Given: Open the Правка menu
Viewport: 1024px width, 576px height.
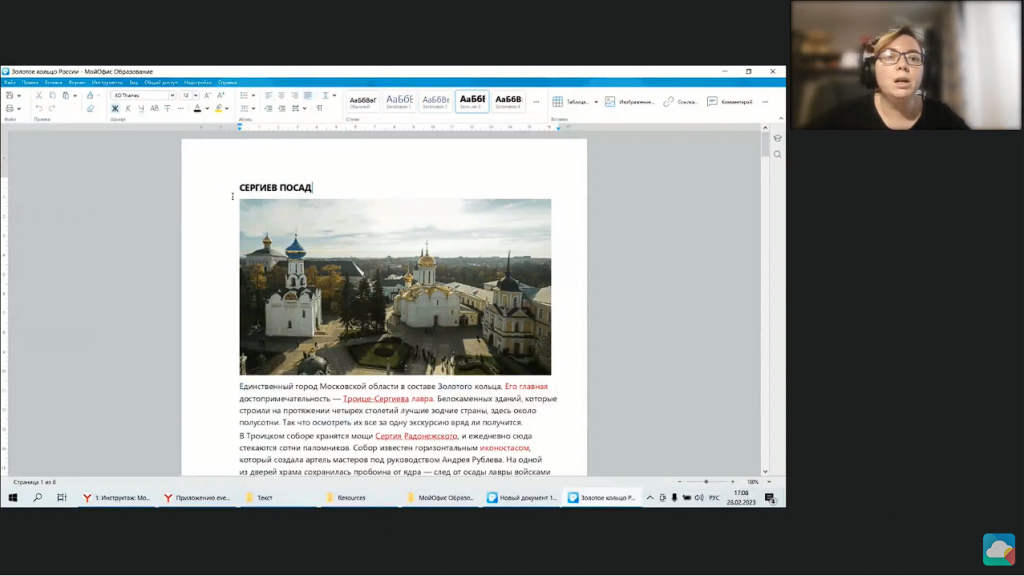Looking at the screenshot, I should coord(30,83).
